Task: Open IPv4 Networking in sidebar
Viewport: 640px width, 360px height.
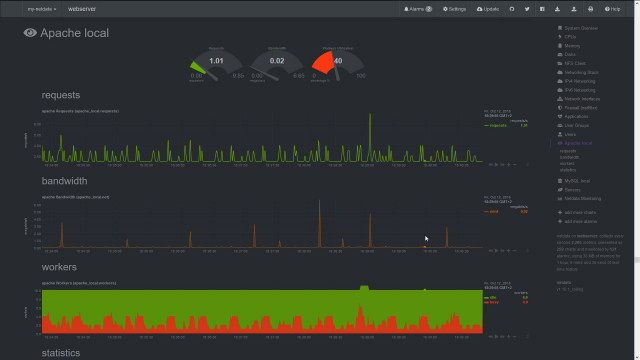Action: point(576,81)
